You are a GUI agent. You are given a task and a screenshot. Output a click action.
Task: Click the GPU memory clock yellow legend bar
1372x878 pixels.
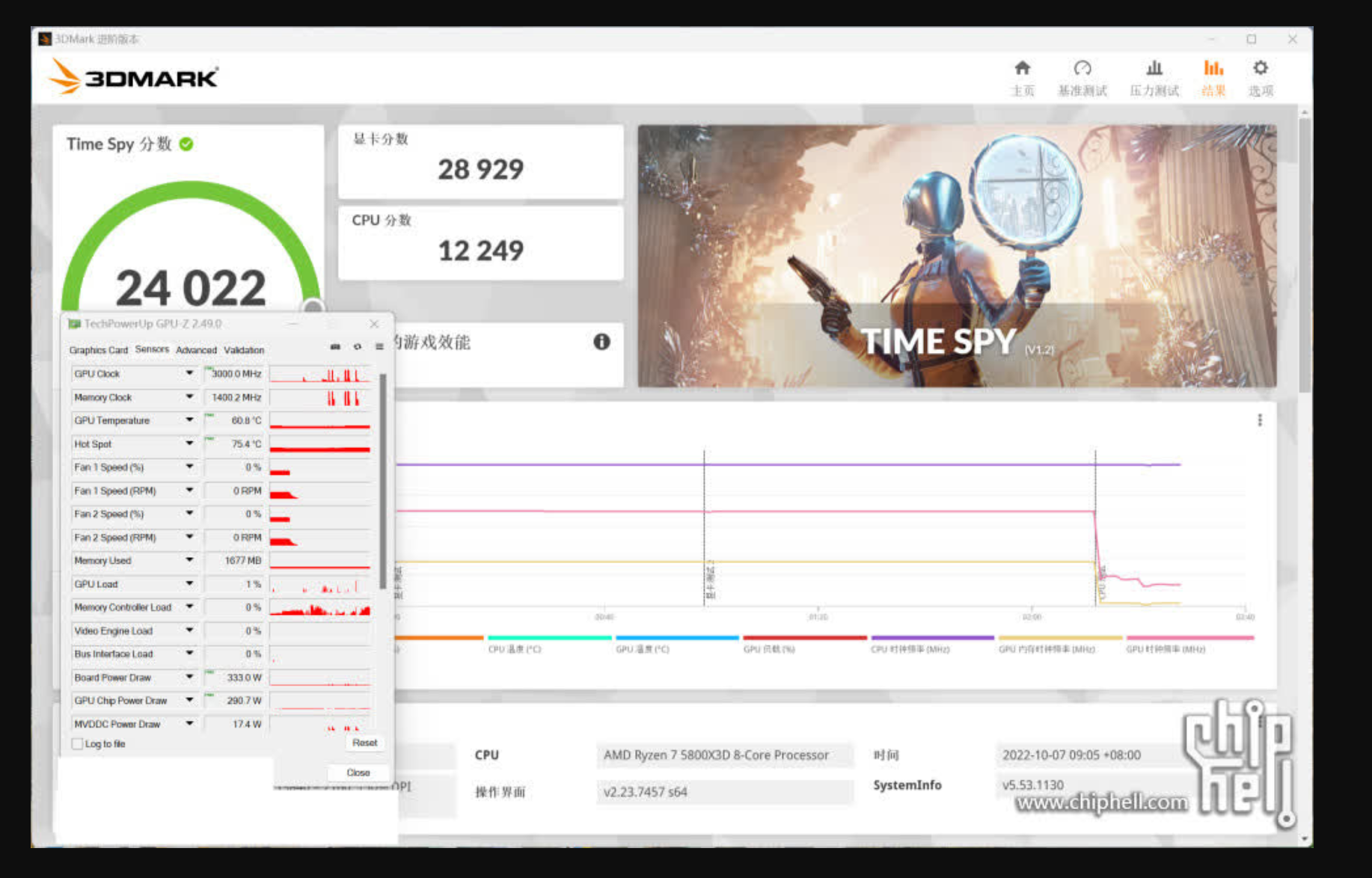tap(1061, 638)
